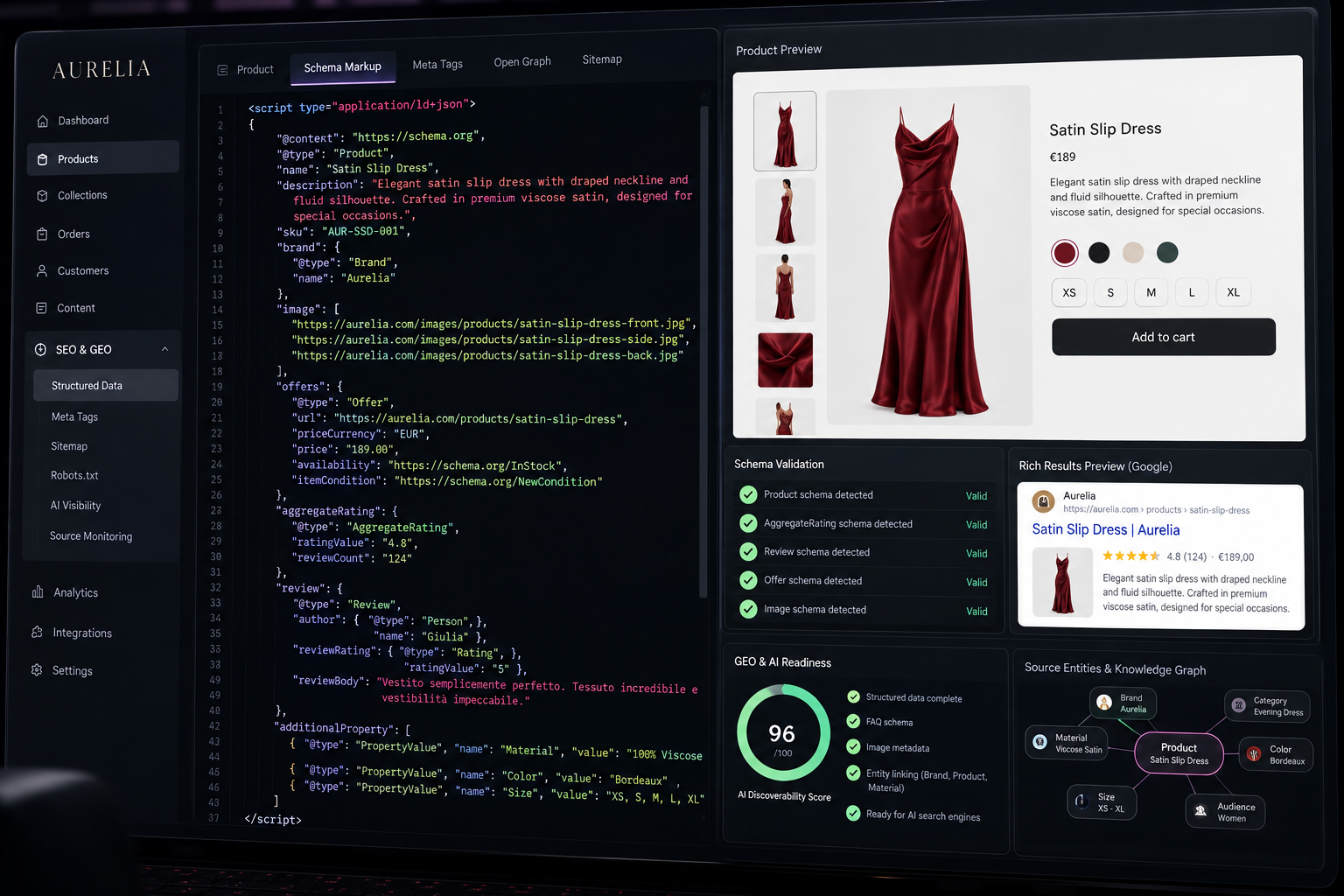The width and height of the screenshot is (1344, 896).
Task: Click green check icon for Product schema detected
Action: point(748,494)
